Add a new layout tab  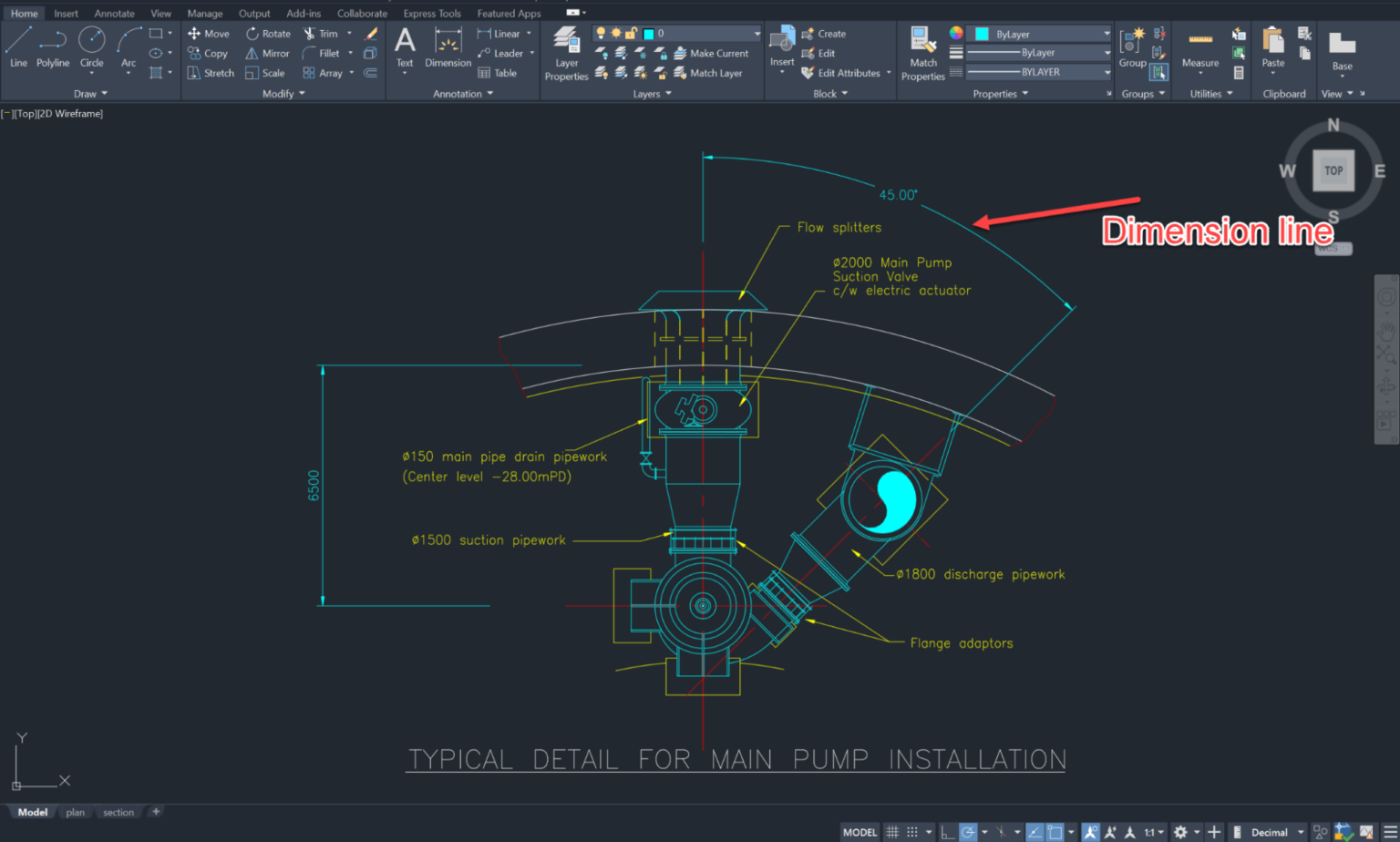[x=156, y=812]
